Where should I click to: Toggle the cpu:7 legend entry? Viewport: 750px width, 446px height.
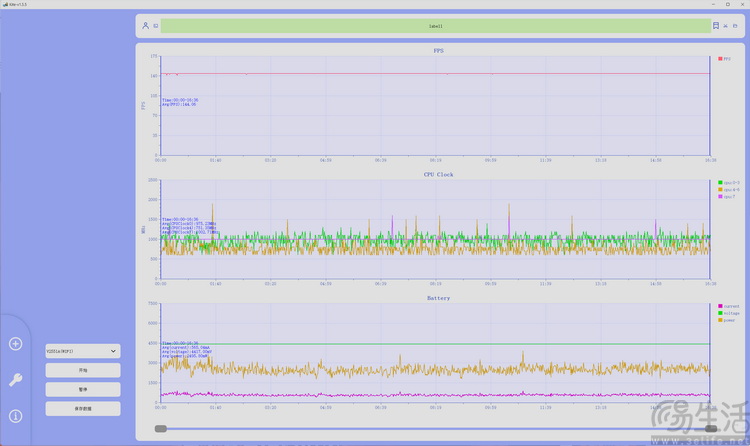(x=727, y=196)
